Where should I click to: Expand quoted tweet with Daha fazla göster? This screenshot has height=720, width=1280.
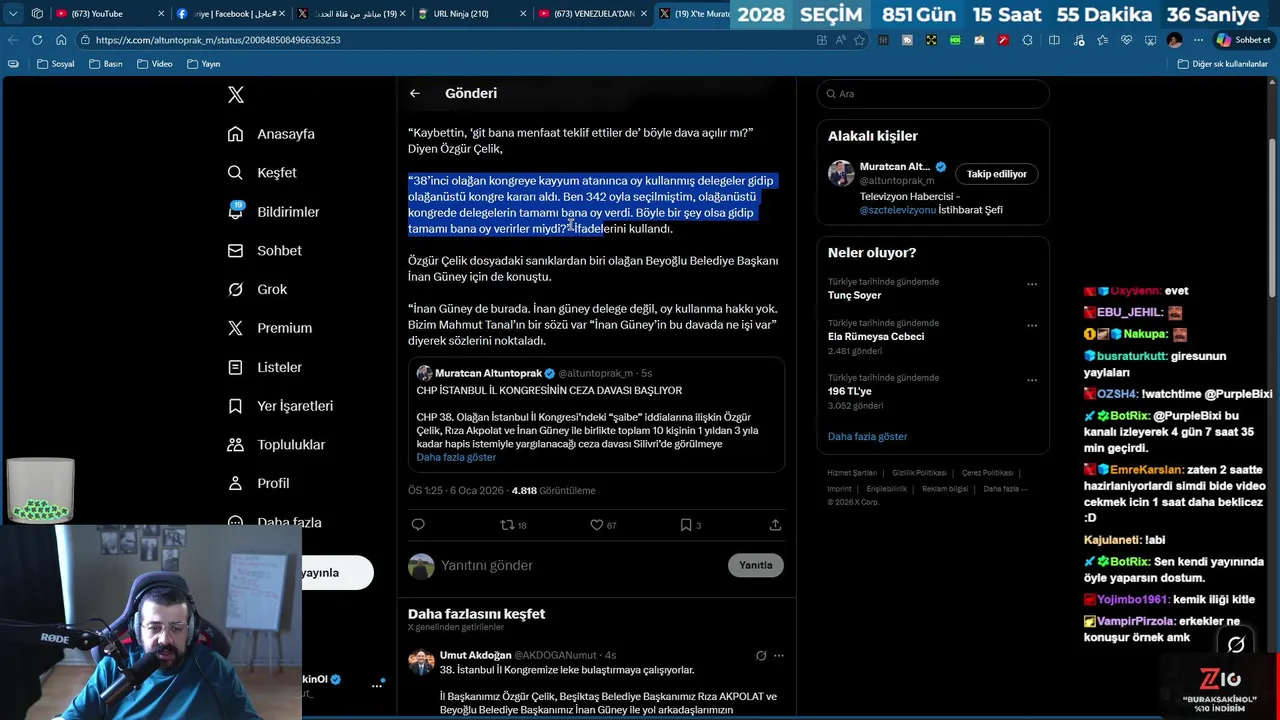pos(456,457)
